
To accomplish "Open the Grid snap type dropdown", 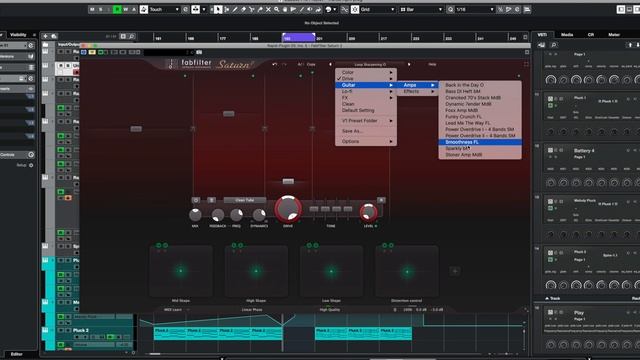I will tap(378, 9).
